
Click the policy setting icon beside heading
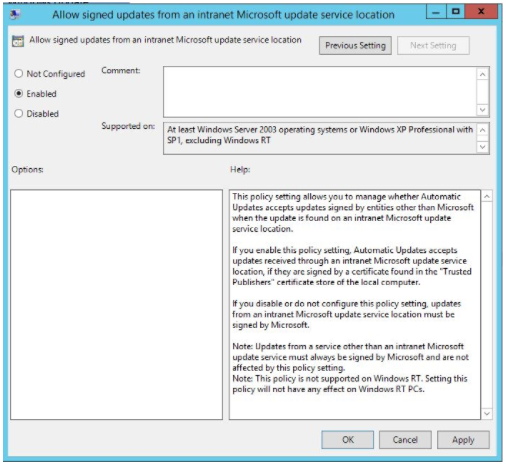pos(18,41)
